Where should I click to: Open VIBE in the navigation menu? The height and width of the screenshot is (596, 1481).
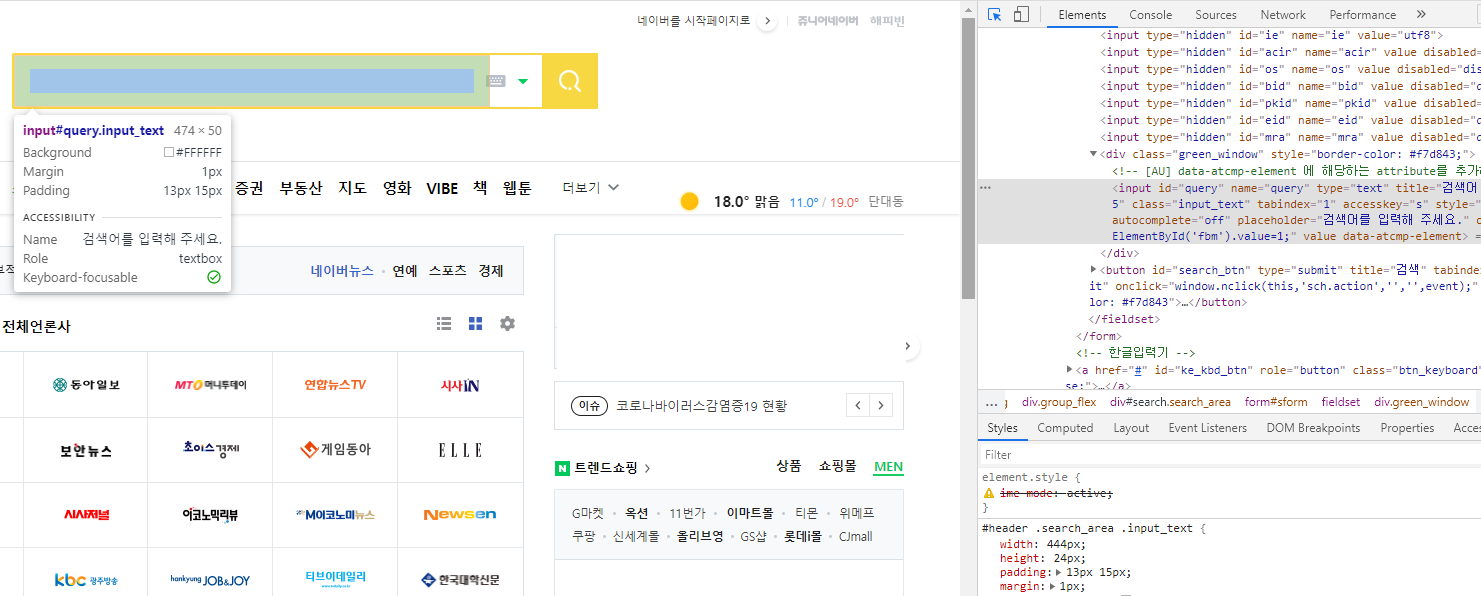[x=442, y=188]
